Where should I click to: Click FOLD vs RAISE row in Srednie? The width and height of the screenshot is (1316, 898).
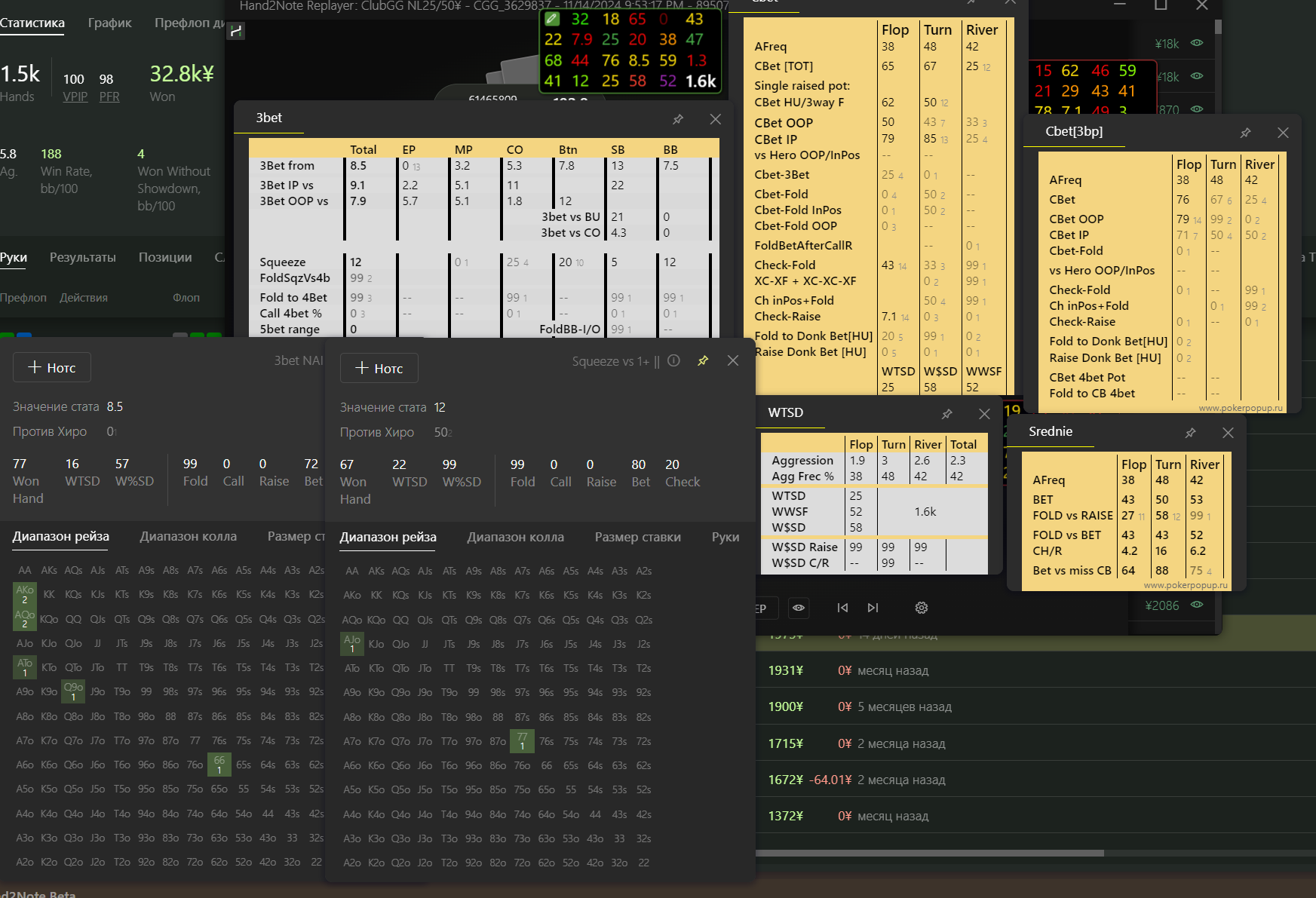tap(1125, 516)
